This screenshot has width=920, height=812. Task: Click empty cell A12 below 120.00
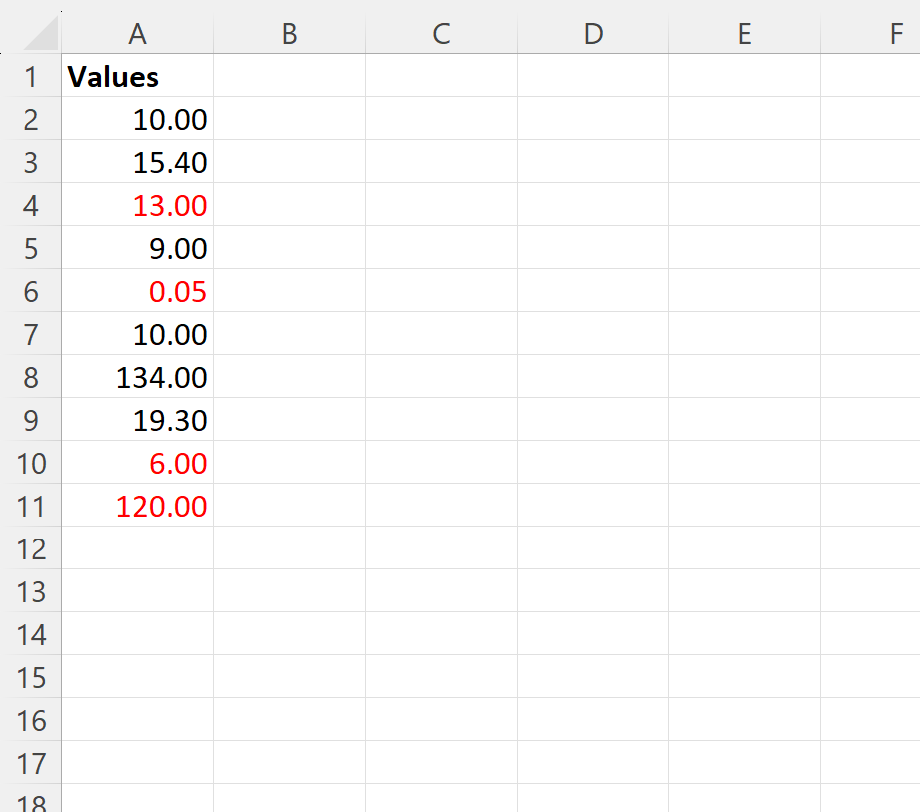tap(137, 548)
